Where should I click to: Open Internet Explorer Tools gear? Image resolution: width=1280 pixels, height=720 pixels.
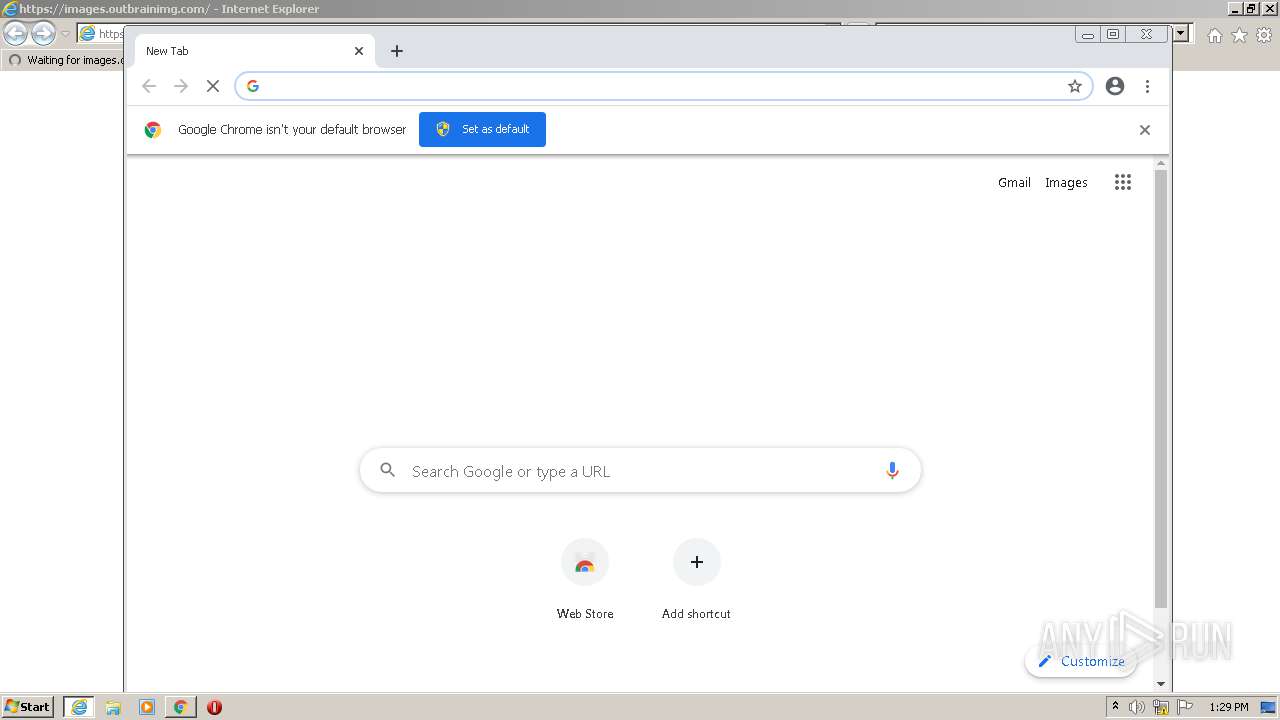coord(1264,35)
